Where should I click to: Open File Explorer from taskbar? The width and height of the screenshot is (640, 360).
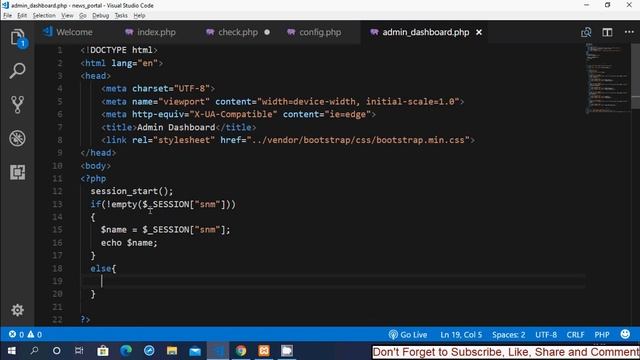coord(172,351)
